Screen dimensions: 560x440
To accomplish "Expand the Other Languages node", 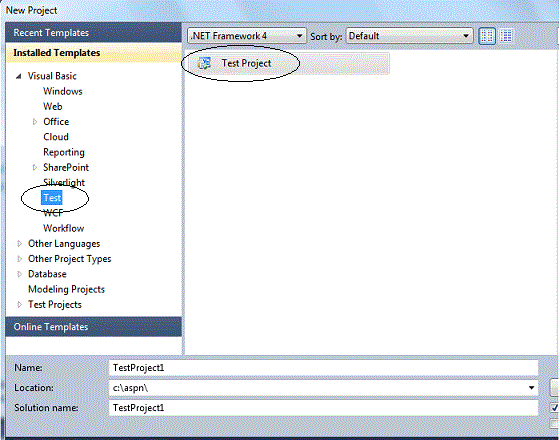I will pyautogui.click(x=20, y=244).
